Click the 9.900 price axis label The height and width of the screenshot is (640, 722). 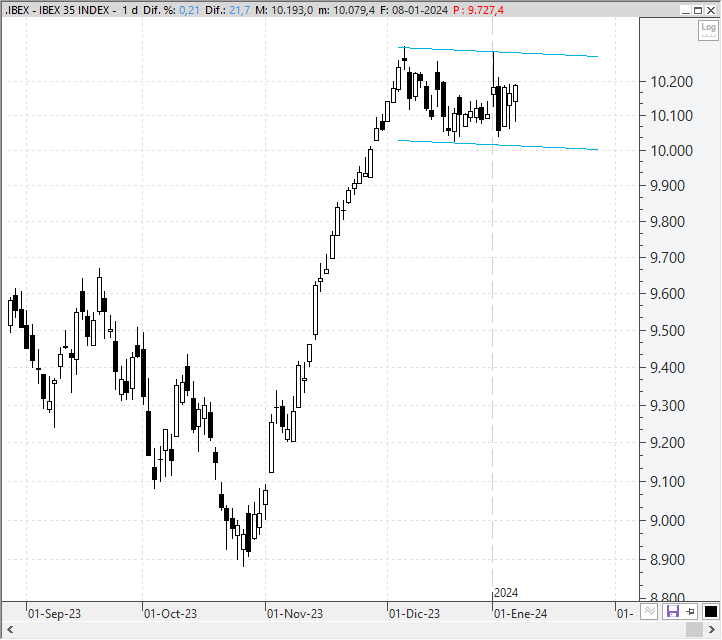(x=667, y=186)
